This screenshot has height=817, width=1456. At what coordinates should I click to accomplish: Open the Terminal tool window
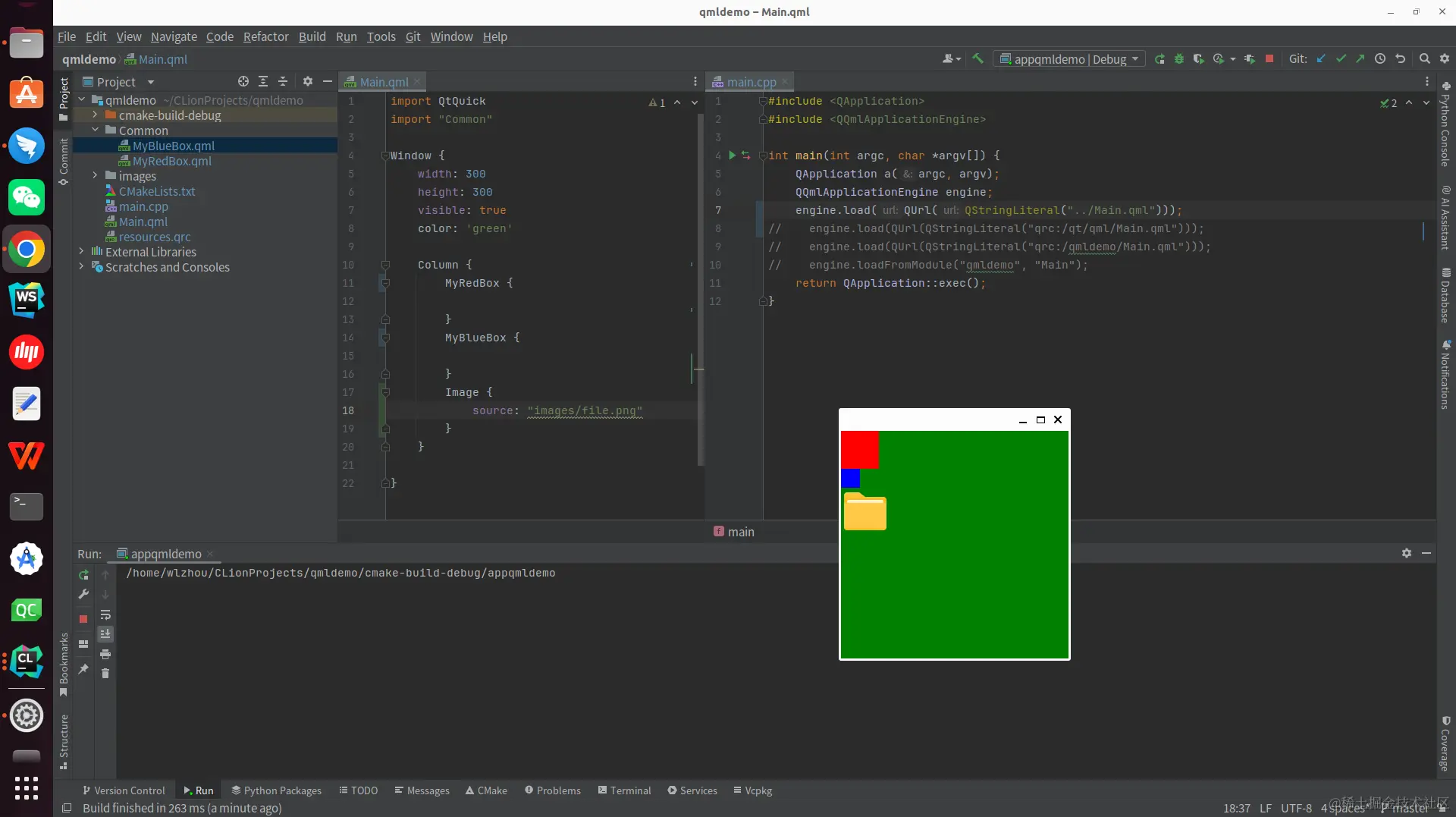(624, 790)
